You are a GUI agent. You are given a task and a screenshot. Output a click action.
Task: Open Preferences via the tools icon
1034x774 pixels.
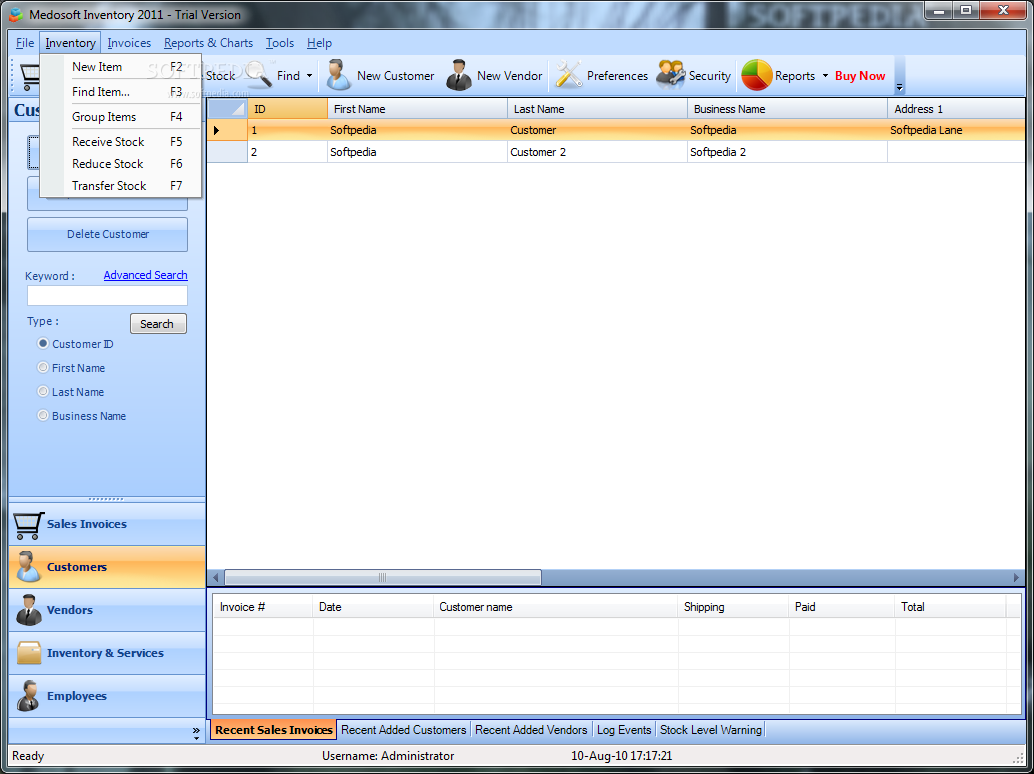point(568,75)
